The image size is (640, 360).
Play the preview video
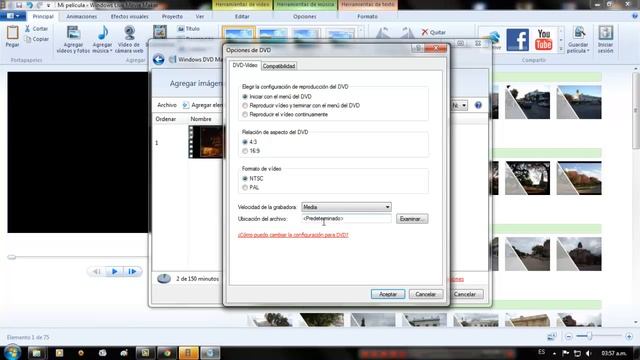click(x=115, y=271)
